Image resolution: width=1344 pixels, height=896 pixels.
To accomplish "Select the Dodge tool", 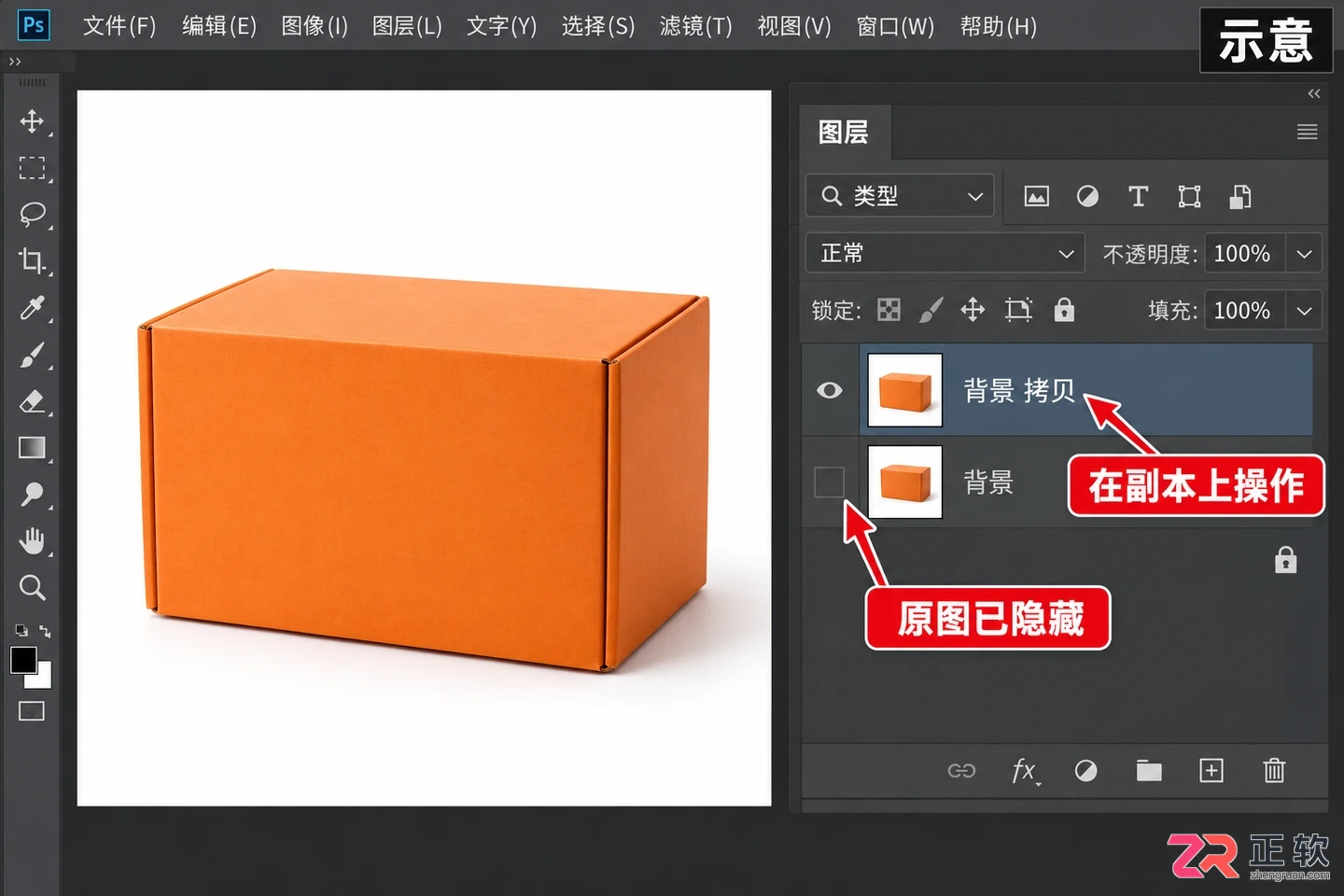I will (32, 494).
